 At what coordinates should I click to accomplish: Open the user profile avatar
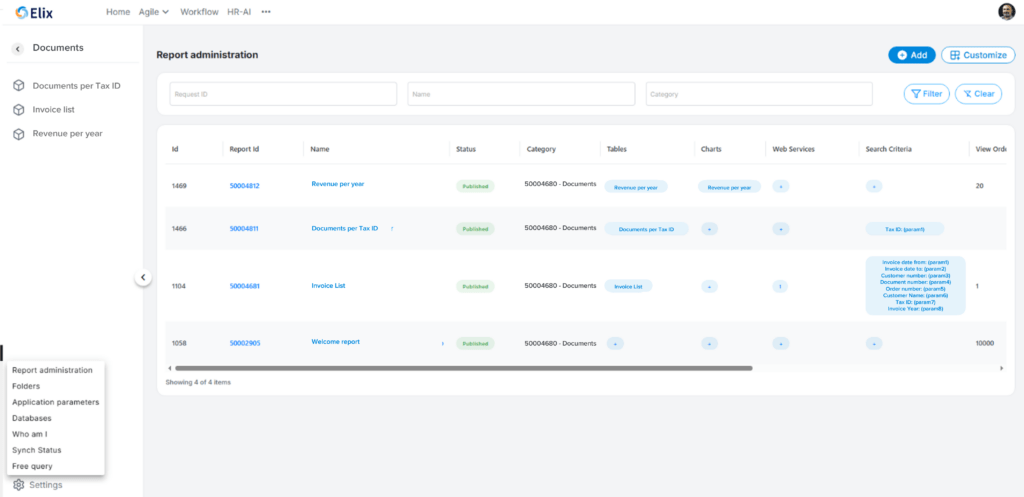pos(1006,12)
